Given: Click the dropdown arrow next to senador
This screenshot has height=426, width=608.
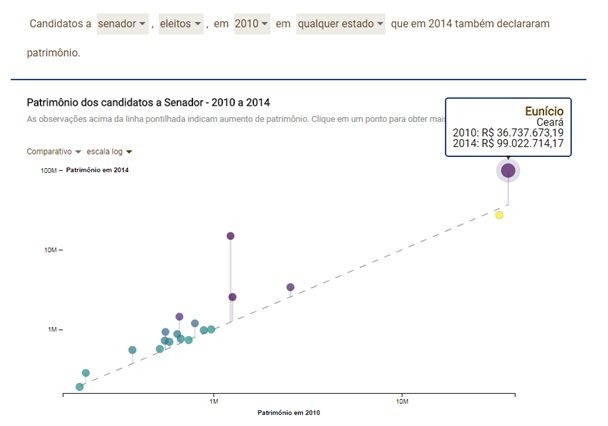Looking at the screenshot, I should 142,24.
